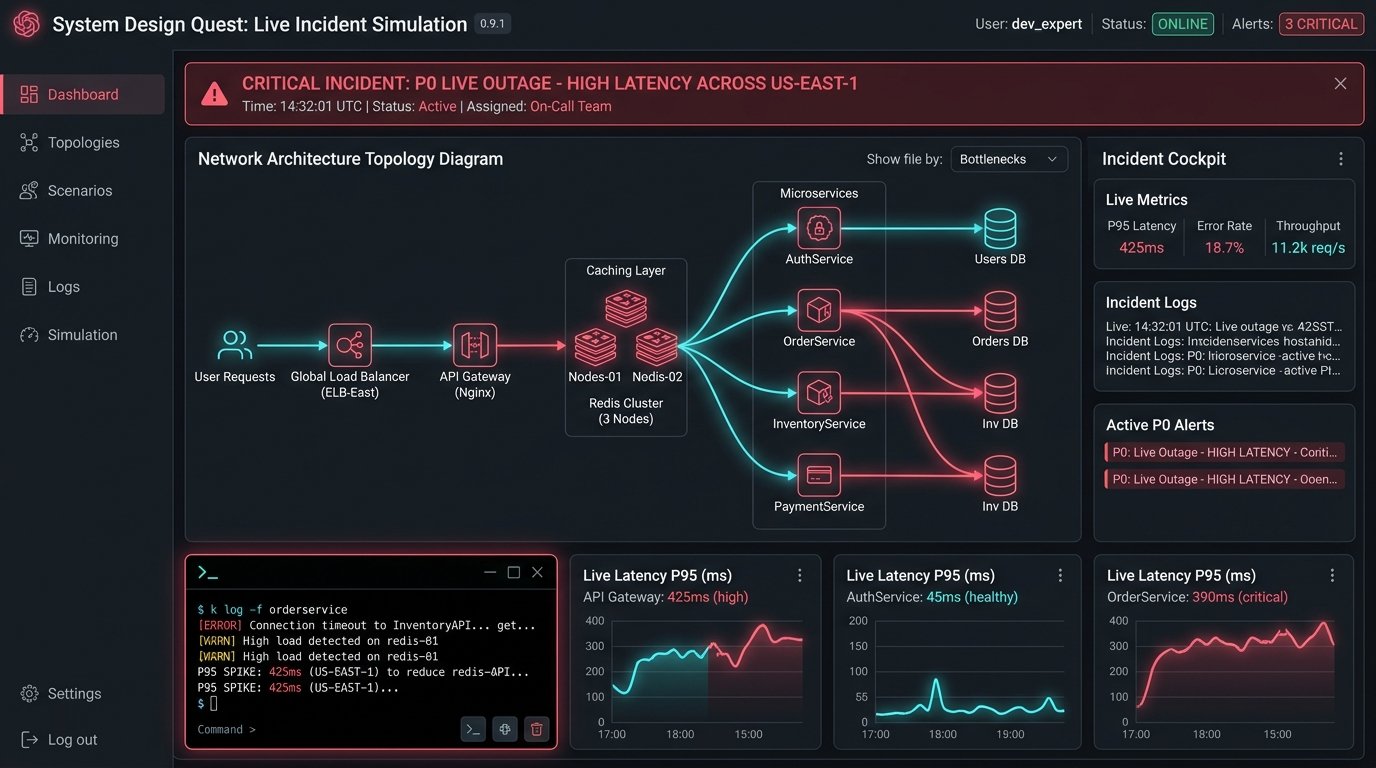This screenshot has width=1376, height=768.
Task: Select the PaymentService microservice icon
Action: (819, 475)
